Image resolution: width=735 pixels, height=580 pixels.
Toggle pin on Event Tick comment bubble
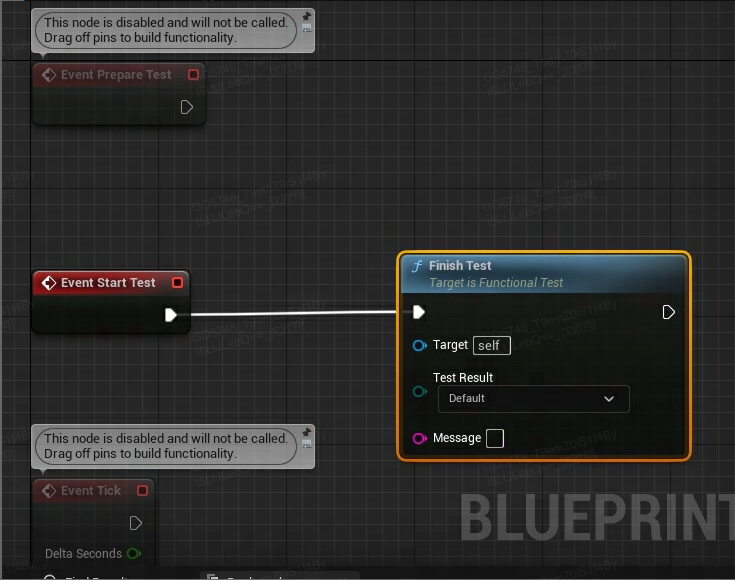(x=307, y=432)
